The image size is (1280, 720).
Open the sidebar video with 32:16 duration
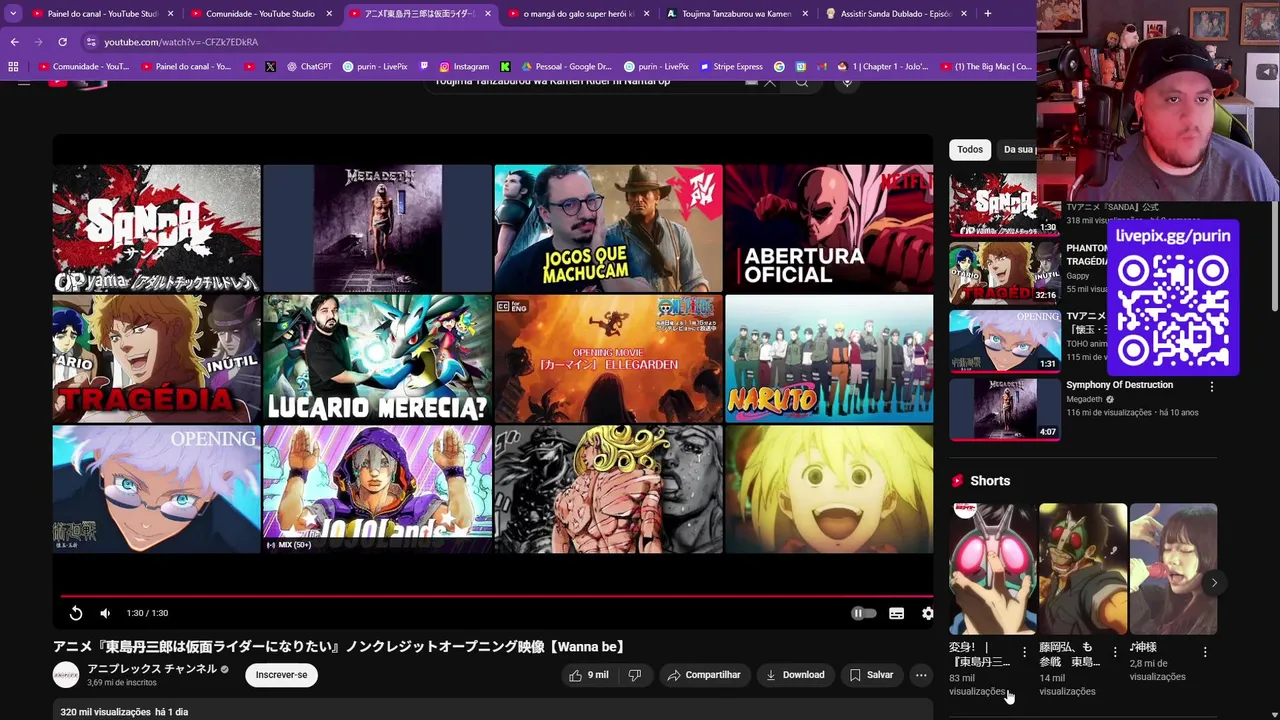pyautogui.click(x=1004, y=272)
